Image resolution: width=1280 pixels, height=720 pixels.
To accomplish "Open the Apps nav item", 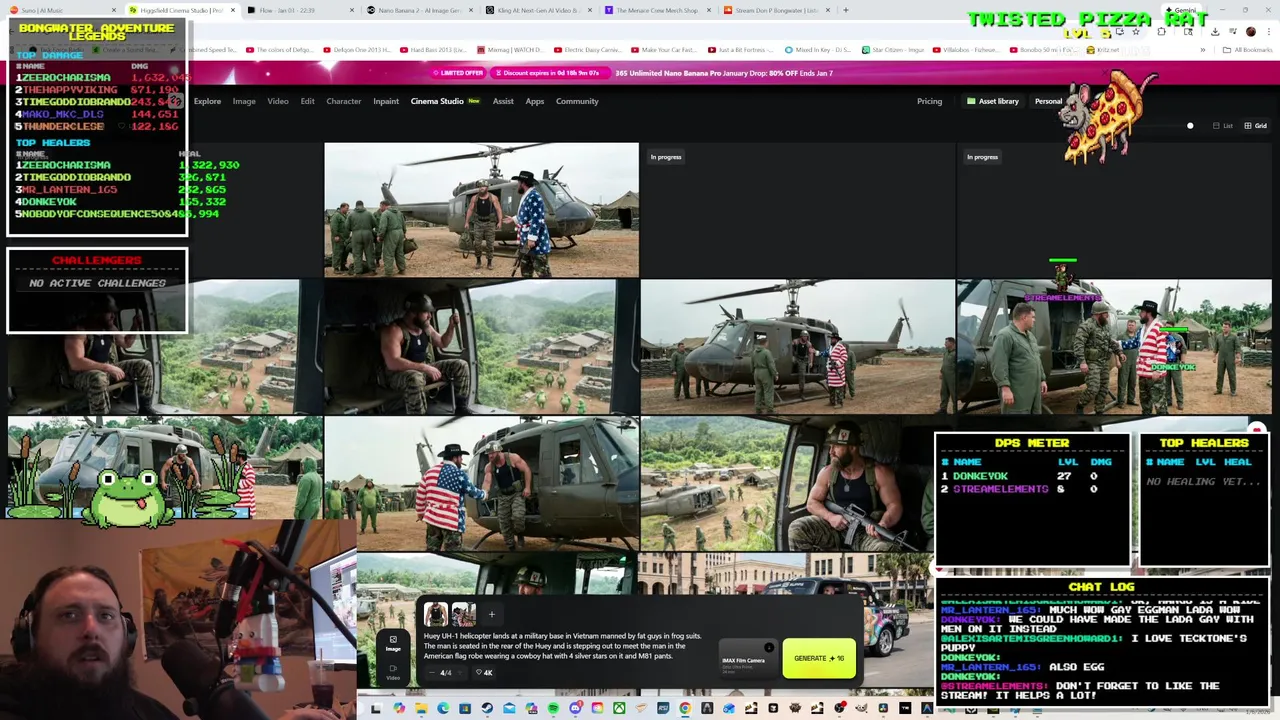I will (x=535, y=101).
